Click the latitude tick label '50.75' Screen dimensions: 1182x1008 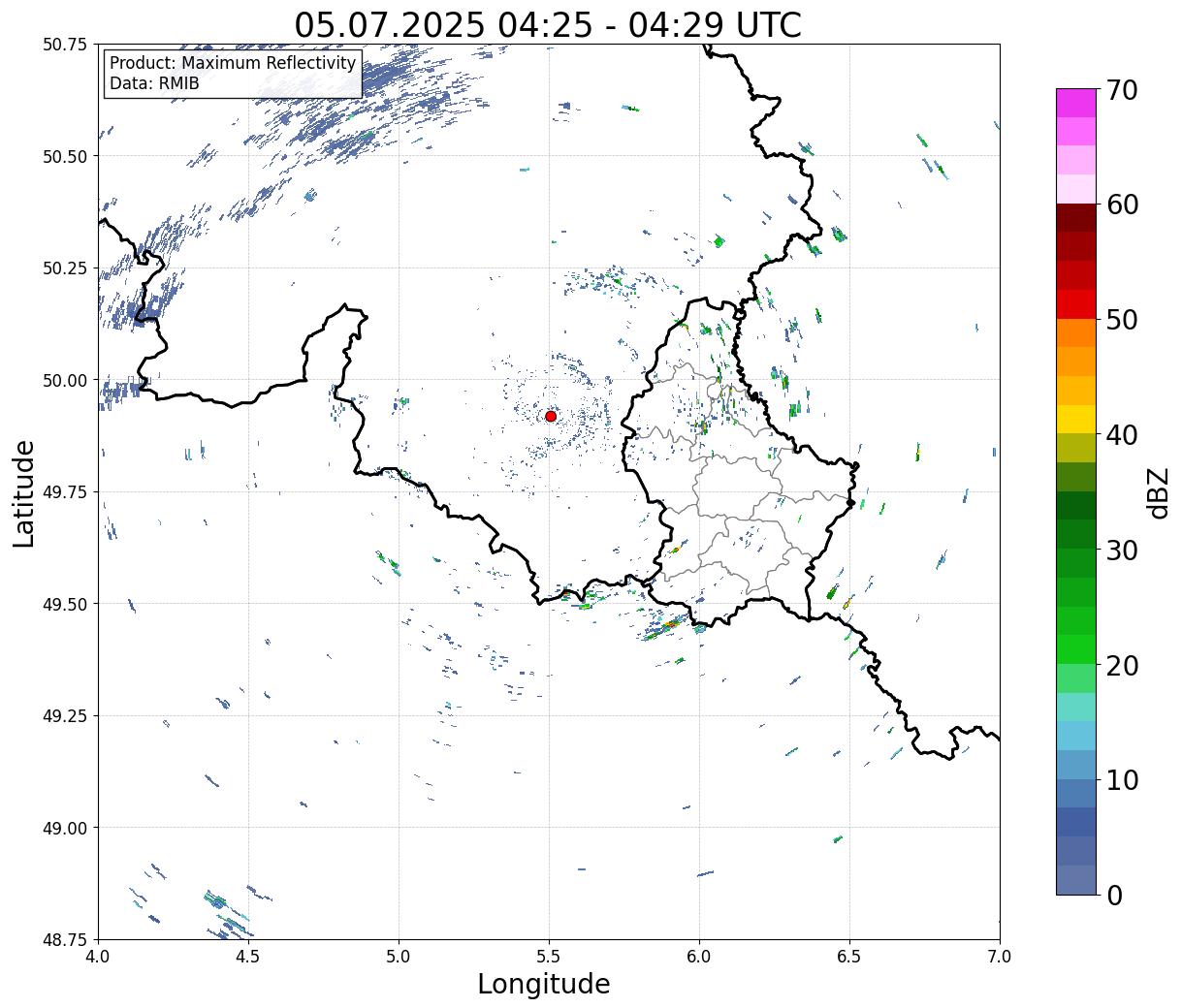(x=65, y=45)
